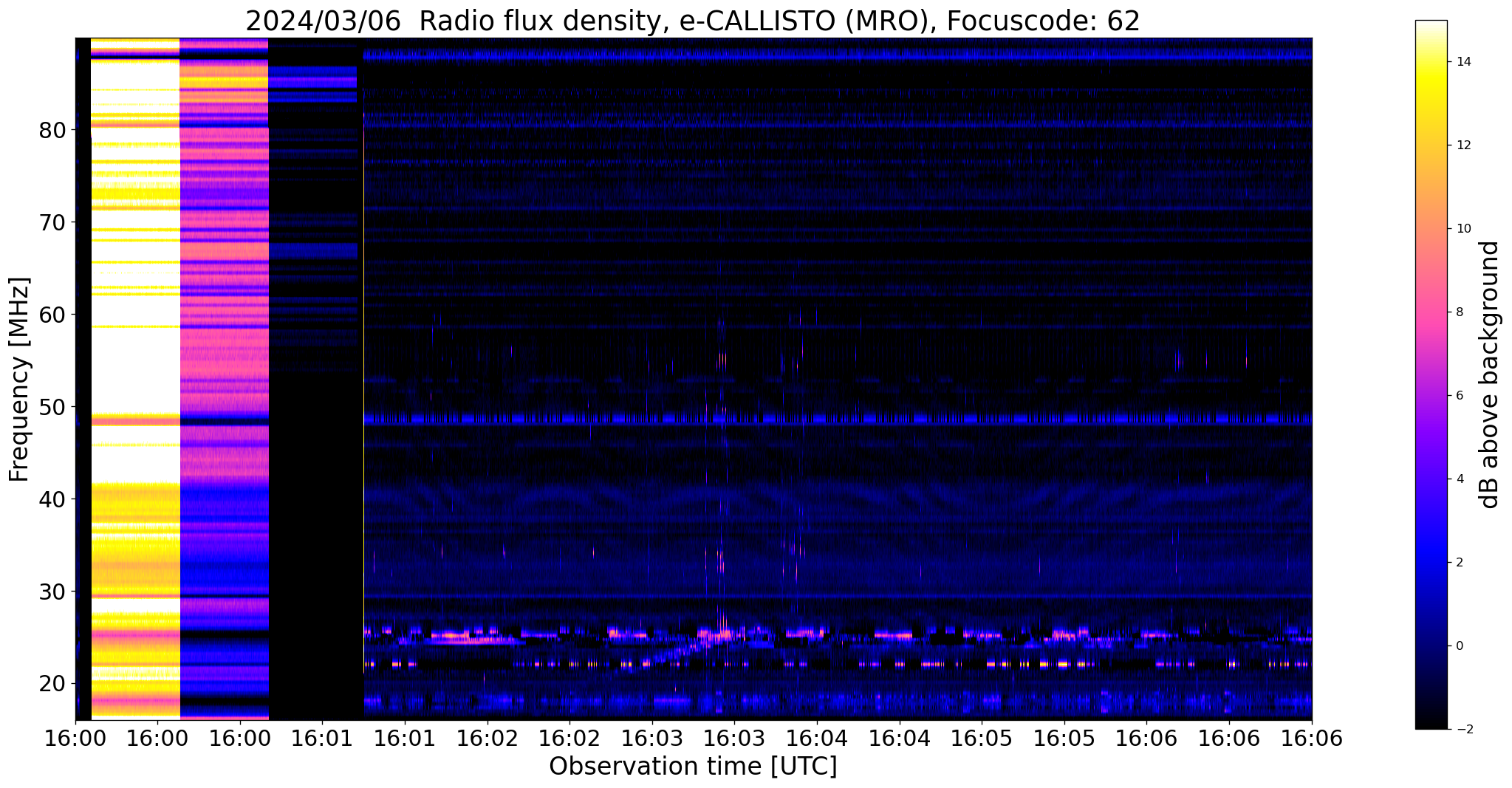1512x788 pixels.
Task: Click the colorbar tick label 4
Action: click(1459, 479)
